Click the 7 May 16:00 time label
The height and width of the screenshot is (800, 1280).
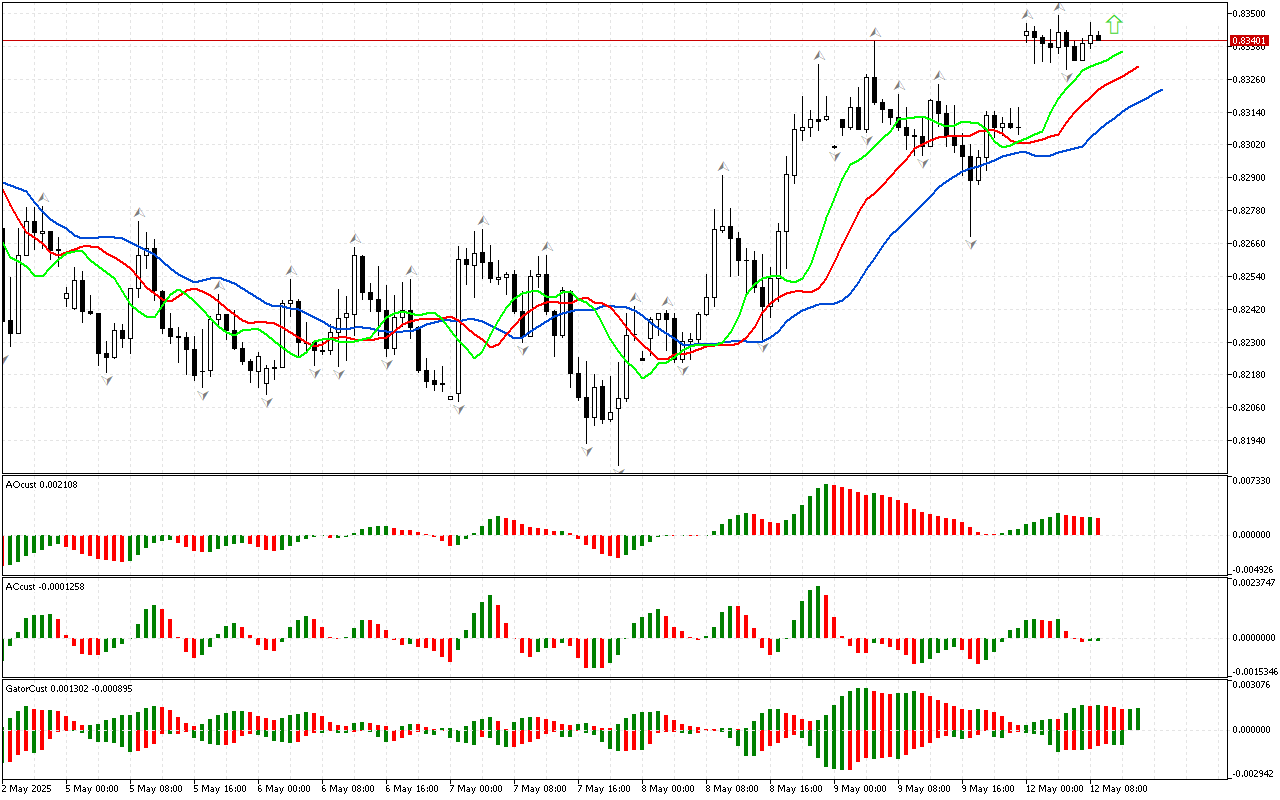tap(606, 788)
